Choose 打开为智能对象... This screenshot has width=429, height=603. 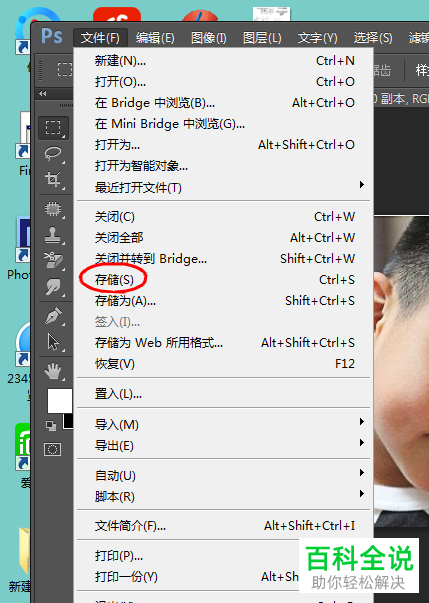[x=224, y=166]
